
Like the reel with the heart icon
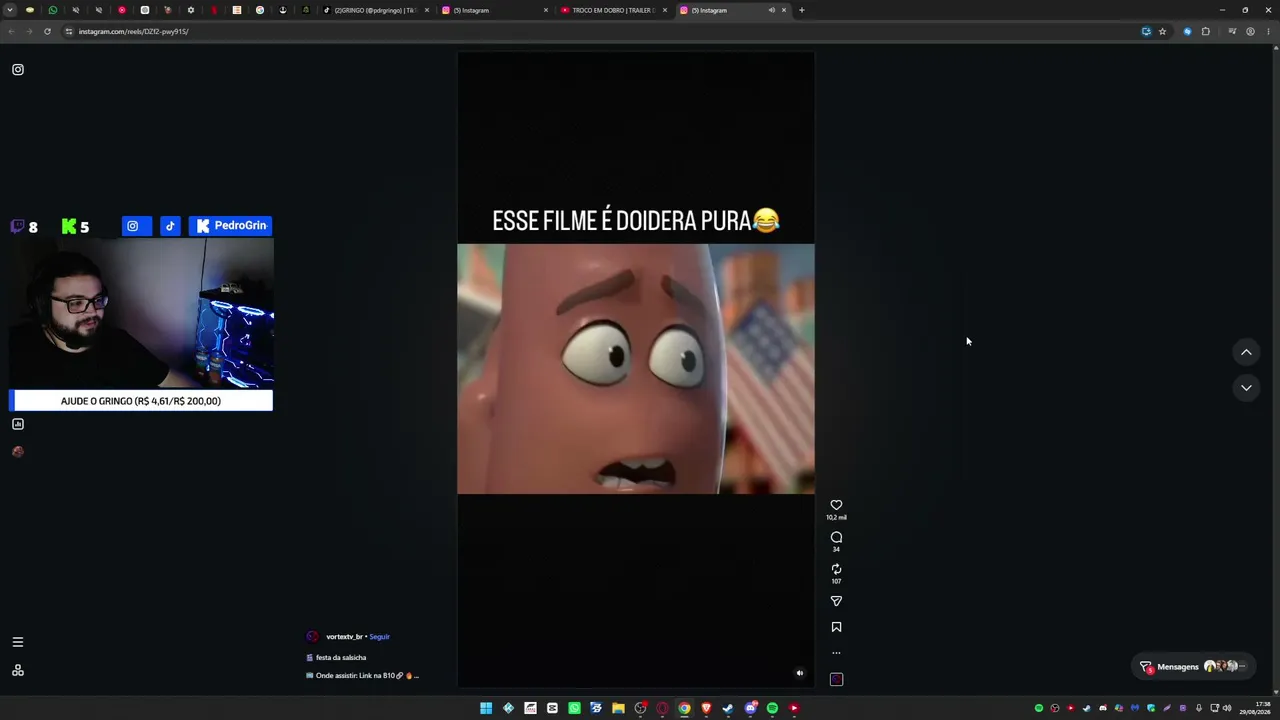(836, 505)
